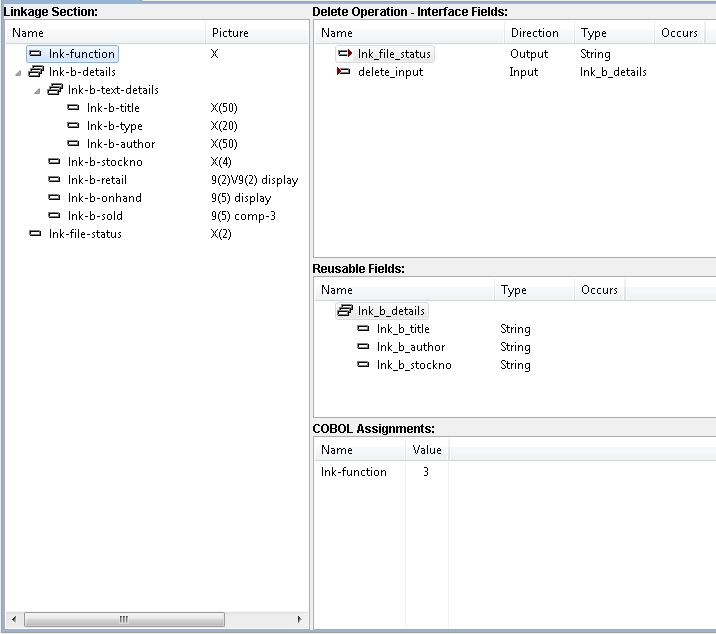Collapse the lnk-b-details tree node
This screenshot has width=716, height=634.
19,72
